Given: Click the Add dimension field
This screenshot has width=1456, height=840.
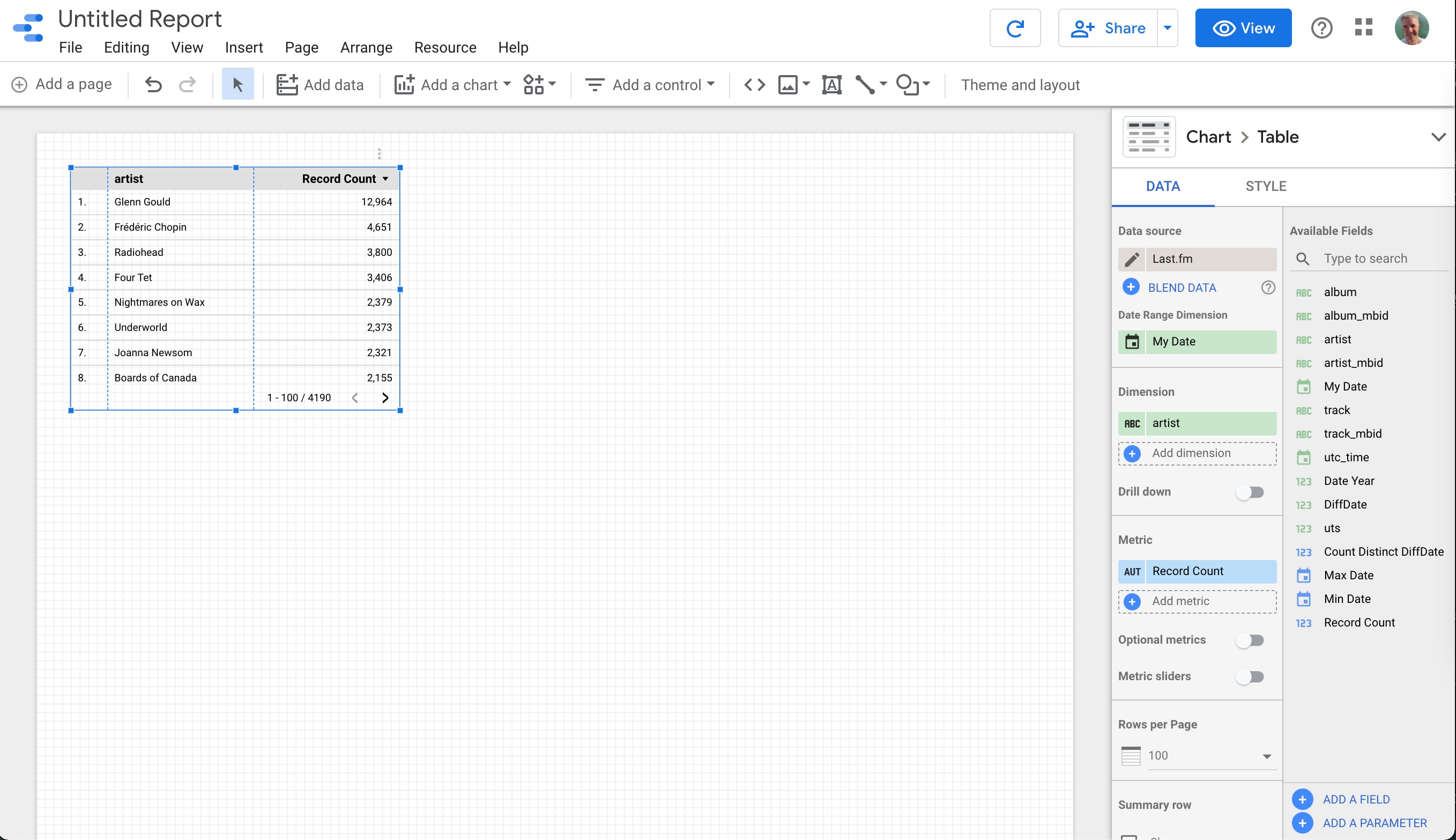Looking at the screenshot, I should pyautogui.click(x=1197, y=454).
